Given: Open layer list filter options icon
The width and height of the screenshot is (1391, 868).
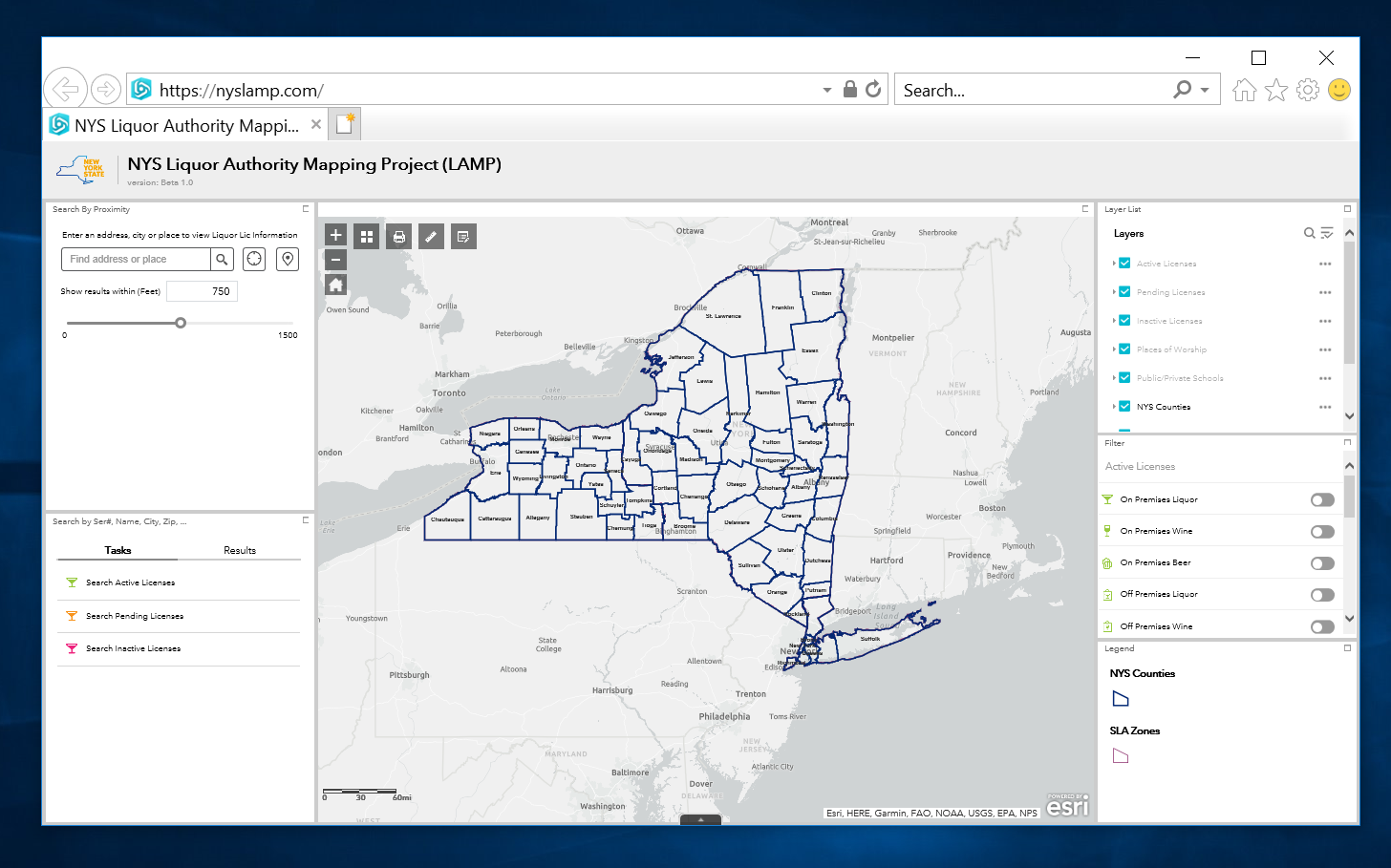Looking at the screenshot, I should pyautogui.click(x=1327, y=233).
